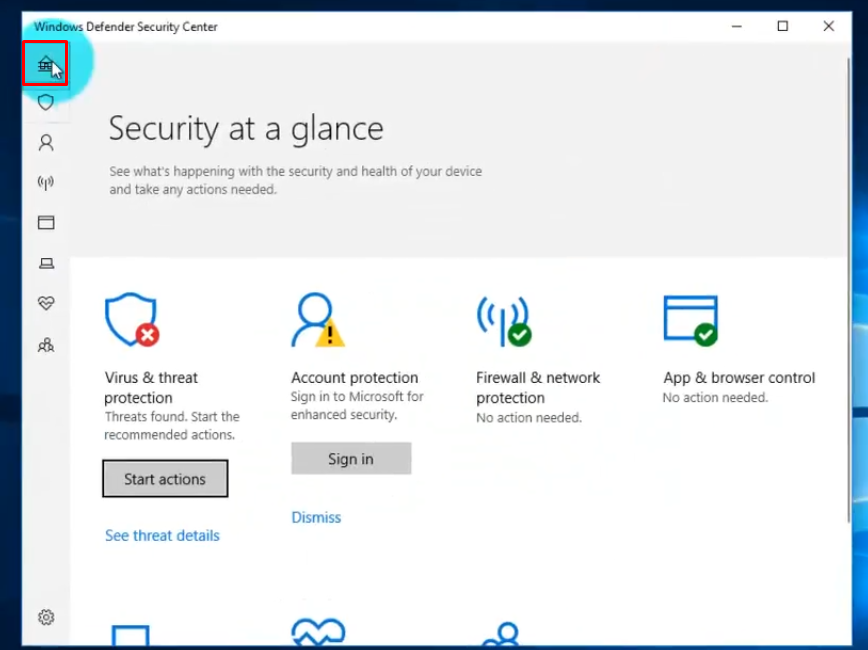The image size is (868, 650).
Task: Open the App & browser control tile title
Action: click(739, 378)
